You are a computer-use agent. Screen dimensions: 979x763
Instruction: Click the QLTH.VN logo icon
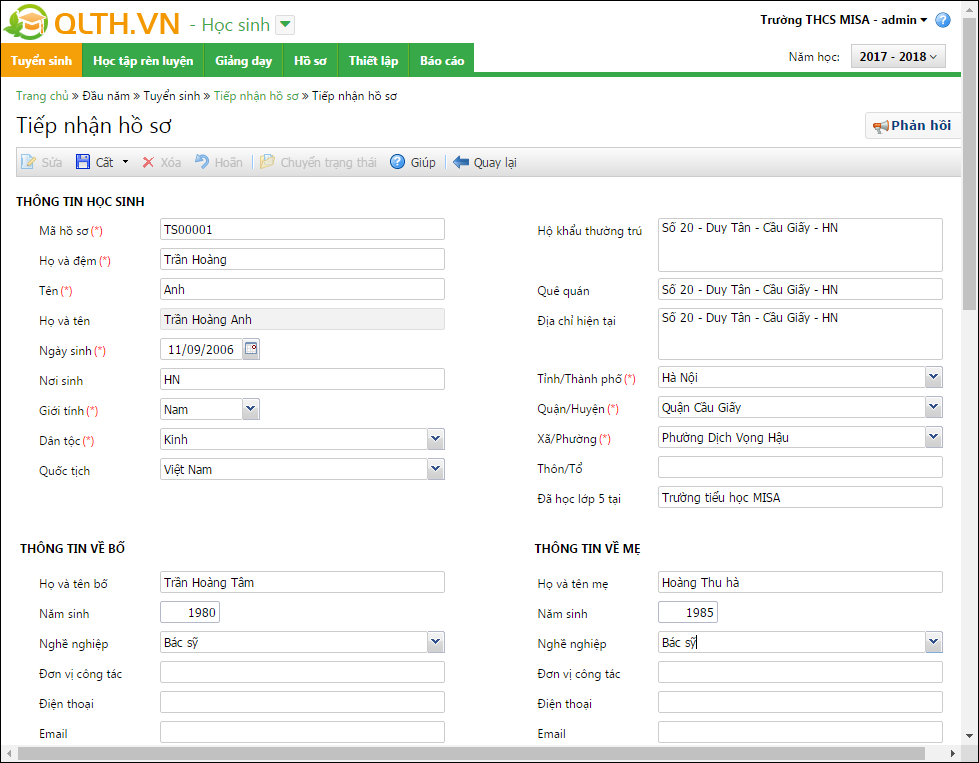click(26, 22)
